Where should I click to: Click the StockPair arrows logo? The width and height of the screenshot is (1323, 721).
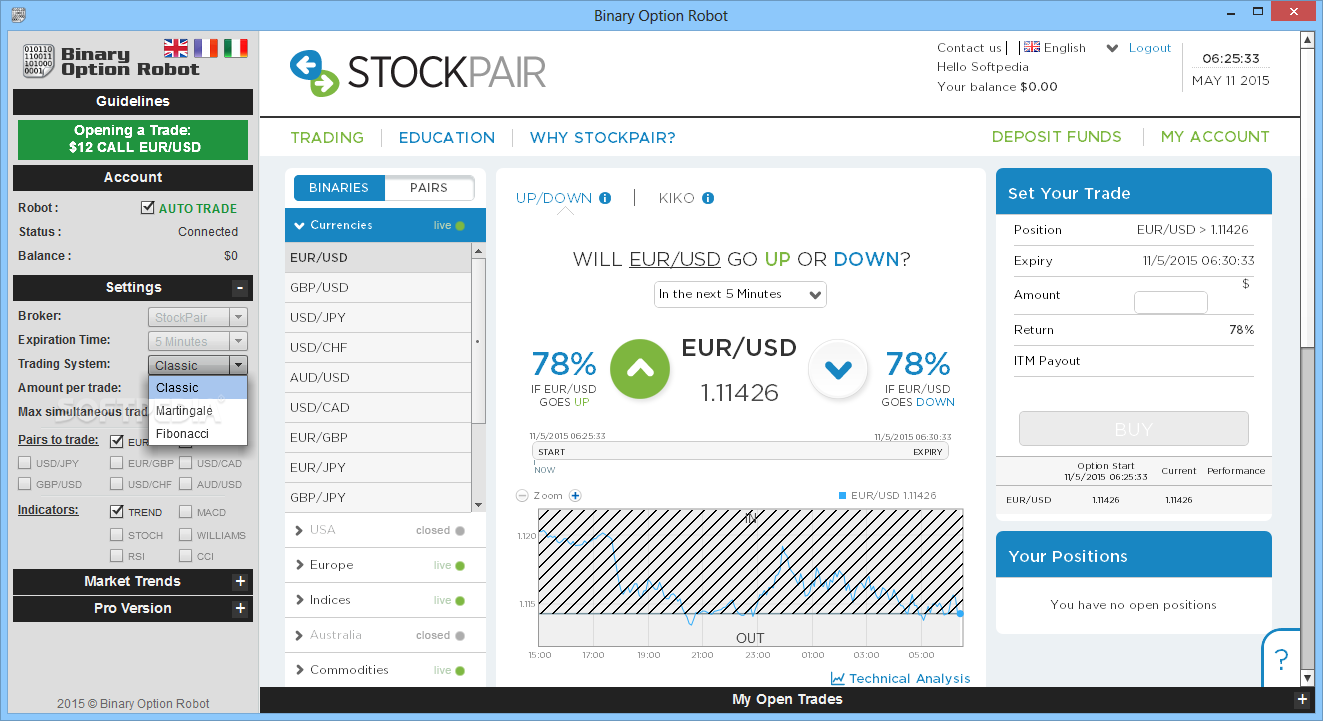[x=314, y=73]
